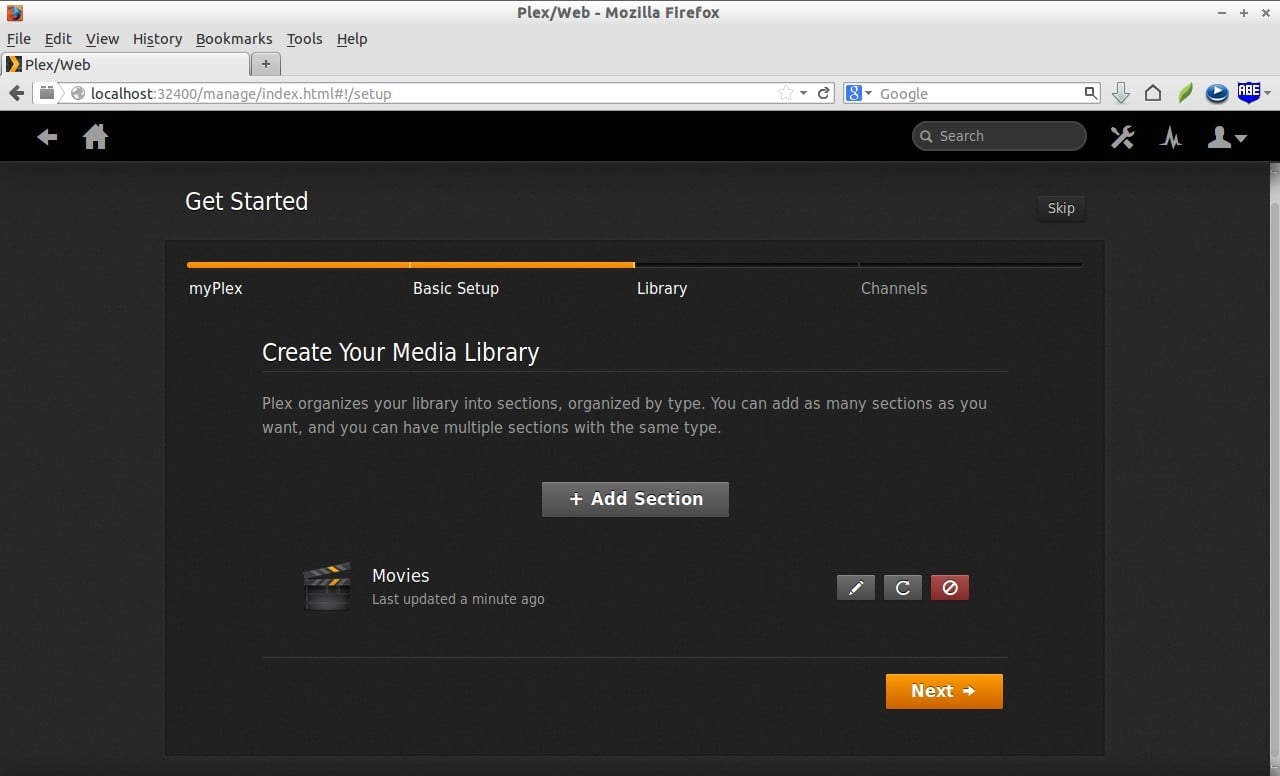Delete the Movies section with red icon
The height and width of the screenshot is (776, 1280).
tap(949, 588)
